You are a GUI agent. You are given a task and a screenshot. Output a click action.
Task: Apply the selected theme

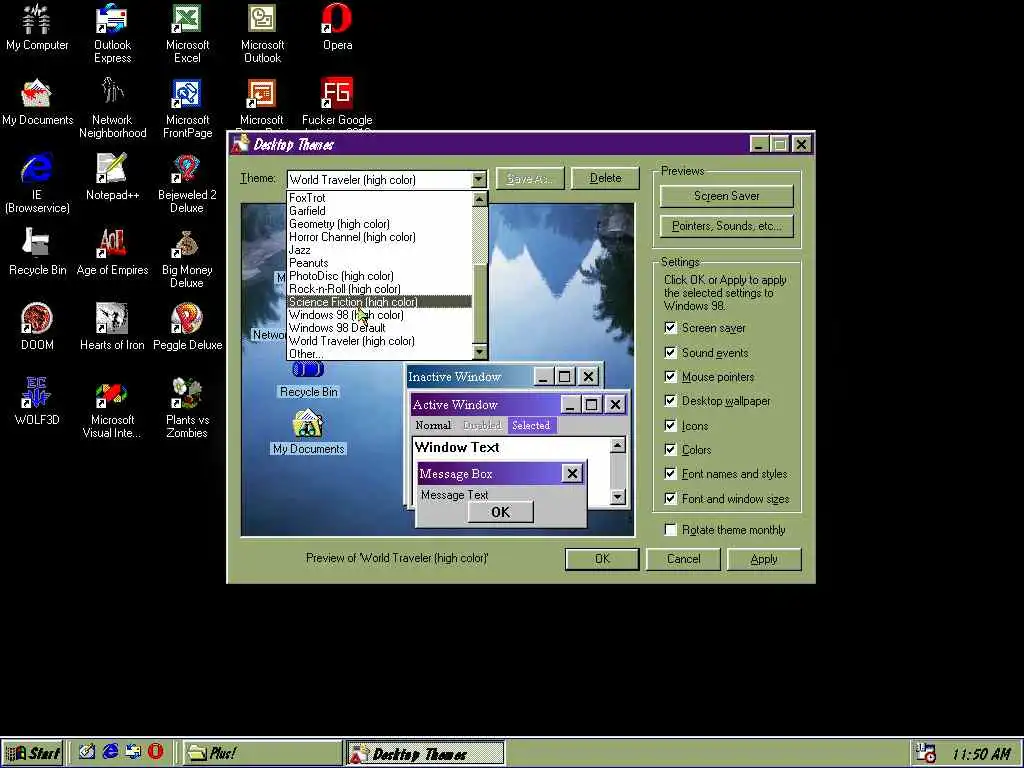763,559
